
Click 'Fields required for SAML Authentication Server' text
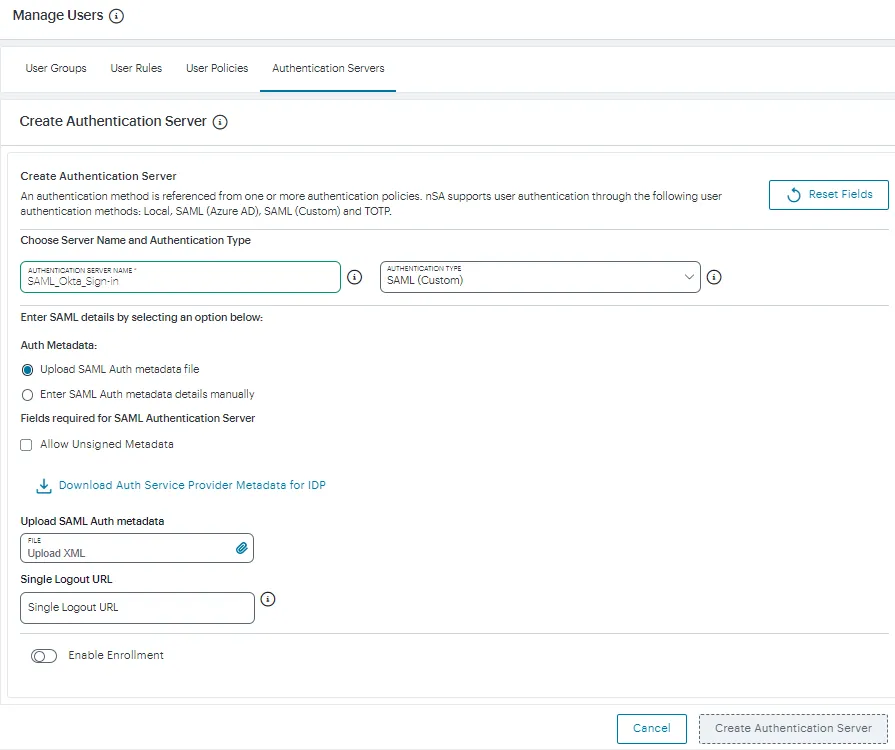138,418
